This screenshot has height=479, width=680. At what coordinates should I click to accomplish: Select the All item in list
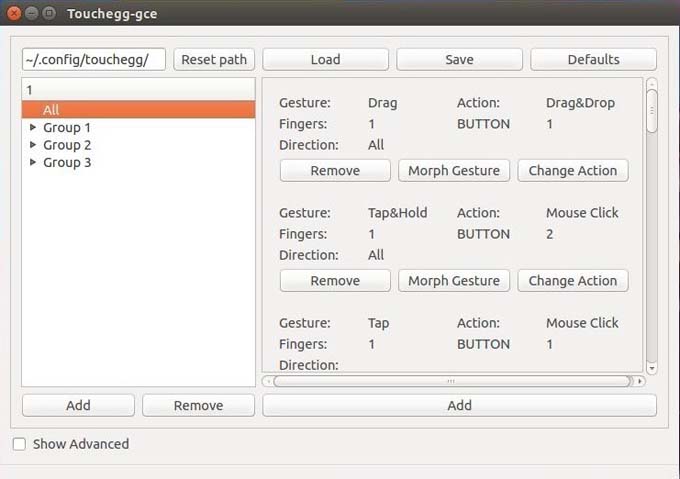click(52, 110)
